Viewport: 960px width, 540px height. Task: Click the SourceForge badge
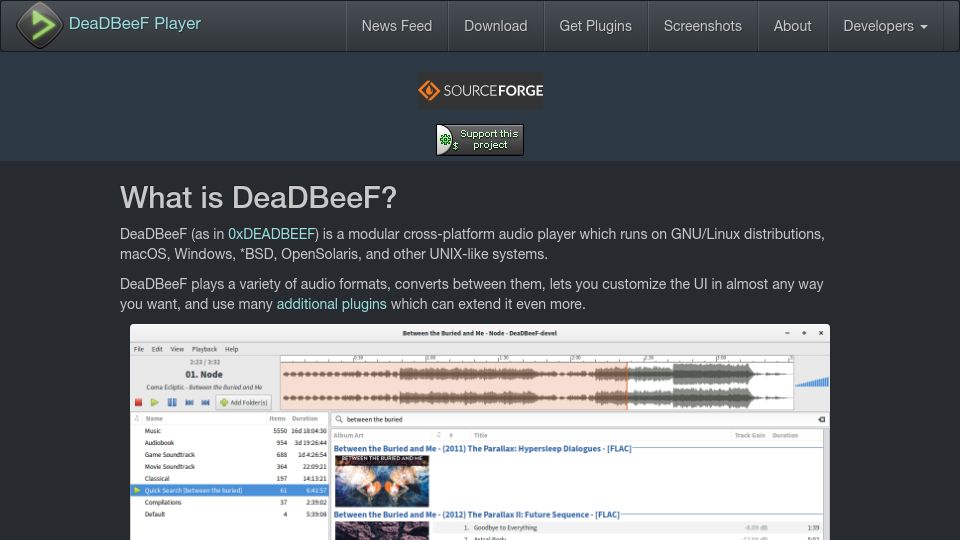tap(480, 91)
